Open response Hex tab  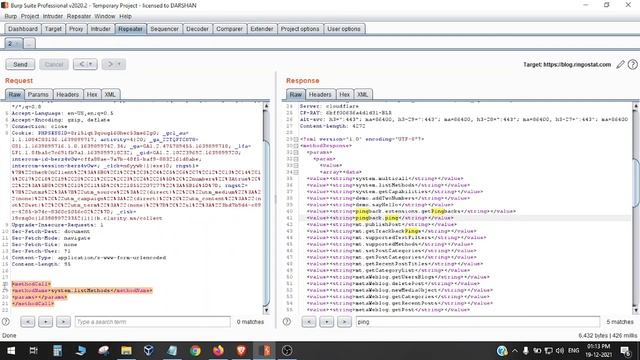[344, 94]
